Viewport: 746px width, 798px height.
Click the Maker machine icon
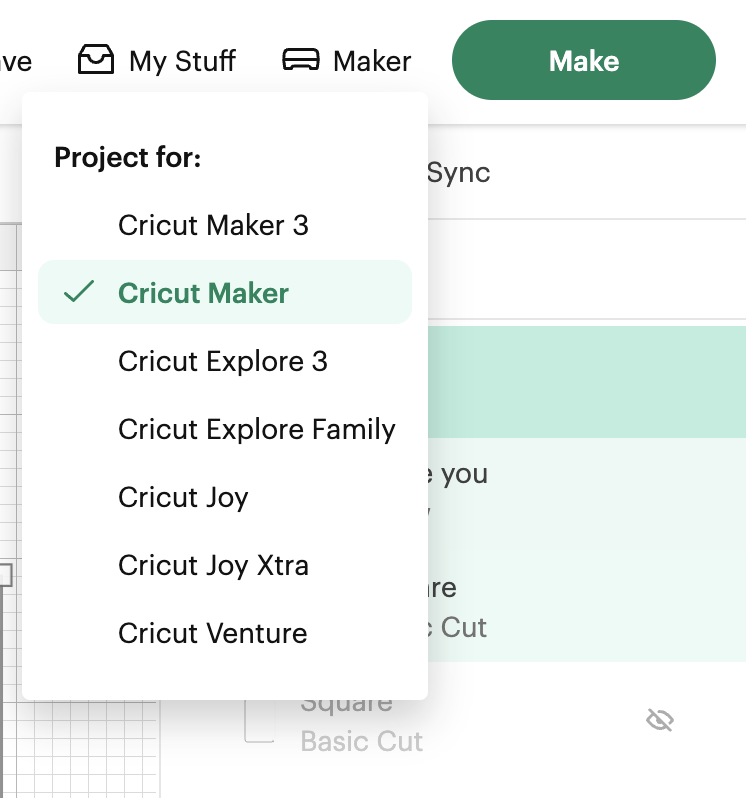(301, 59)
